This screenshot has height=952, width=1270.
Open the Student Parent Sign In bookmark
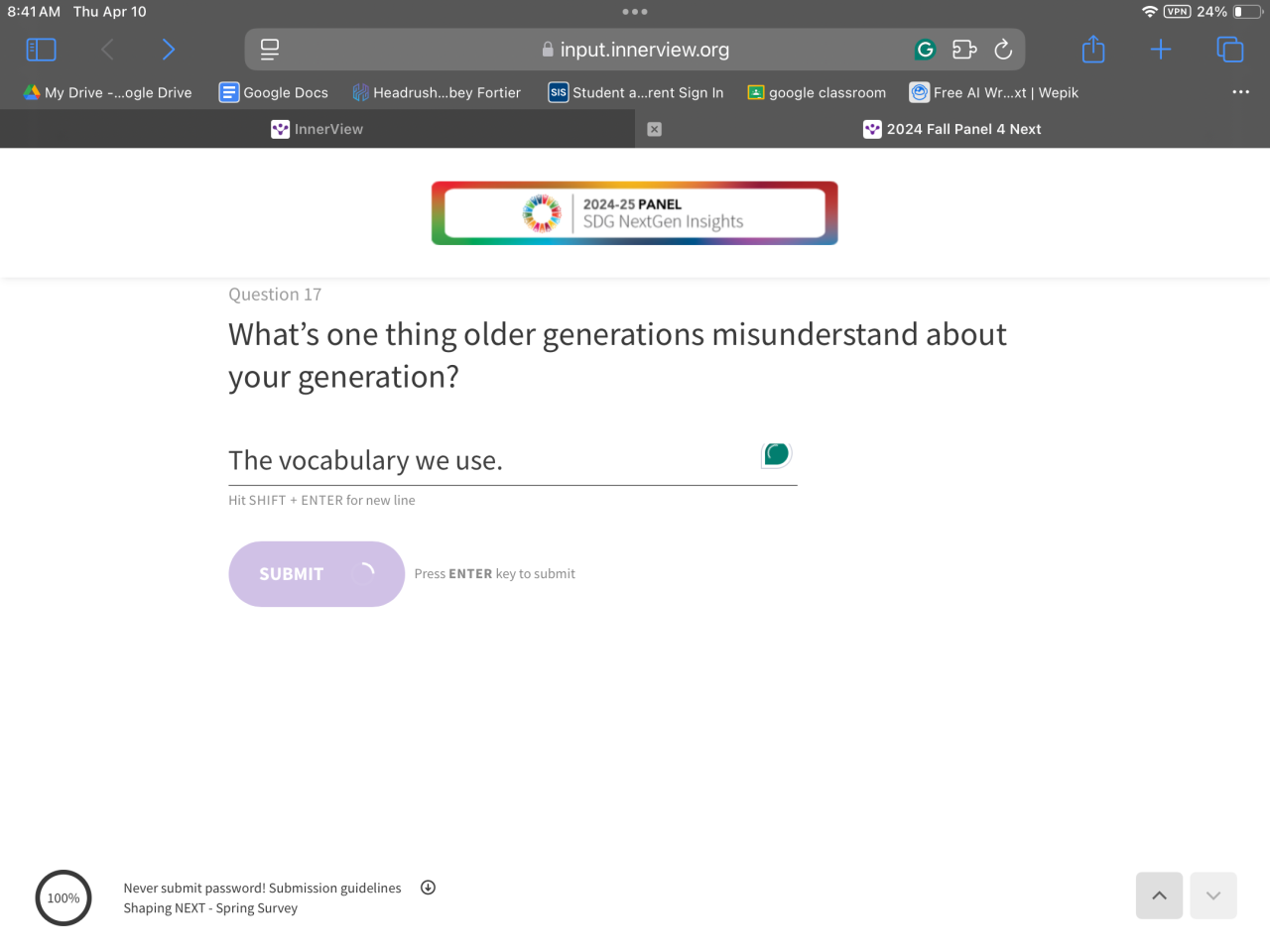click(636, 92)
